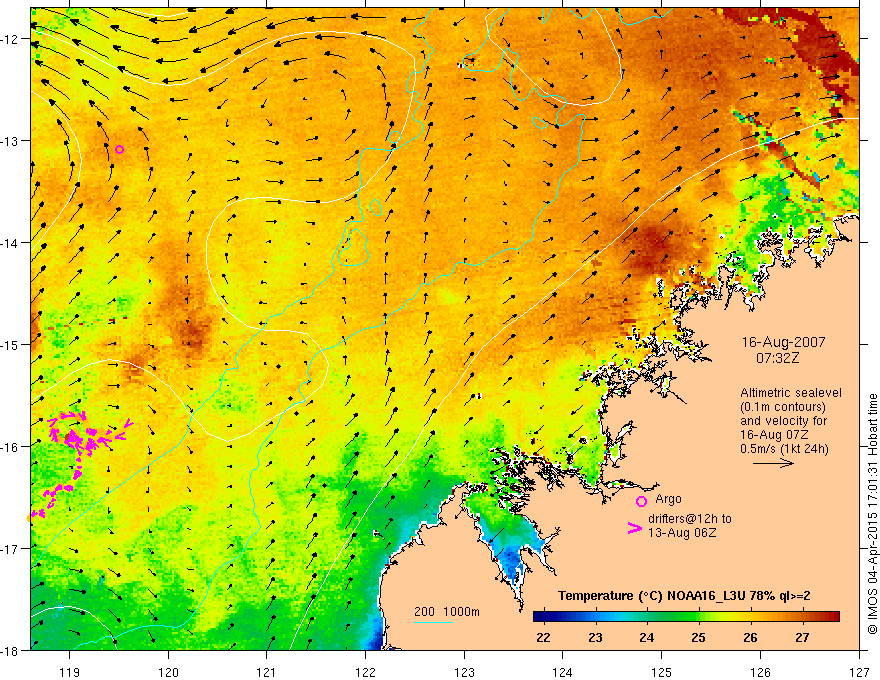Viewport: 880px width, 680px height.
Task: Click 'and velocity for' legend text
Action: click(x=783, y=421)
